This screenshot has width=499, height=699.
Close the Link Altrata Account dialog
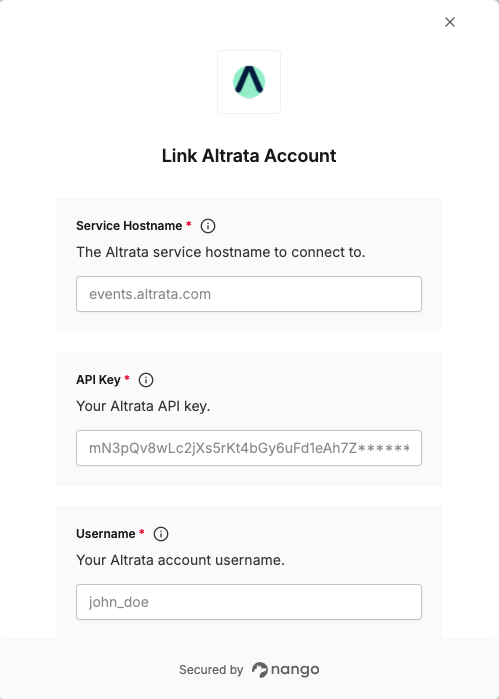(x=450, y=22)
